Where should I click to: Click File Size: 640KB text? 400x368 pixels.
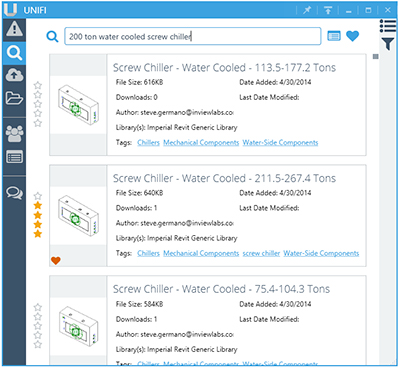(139, 193)
